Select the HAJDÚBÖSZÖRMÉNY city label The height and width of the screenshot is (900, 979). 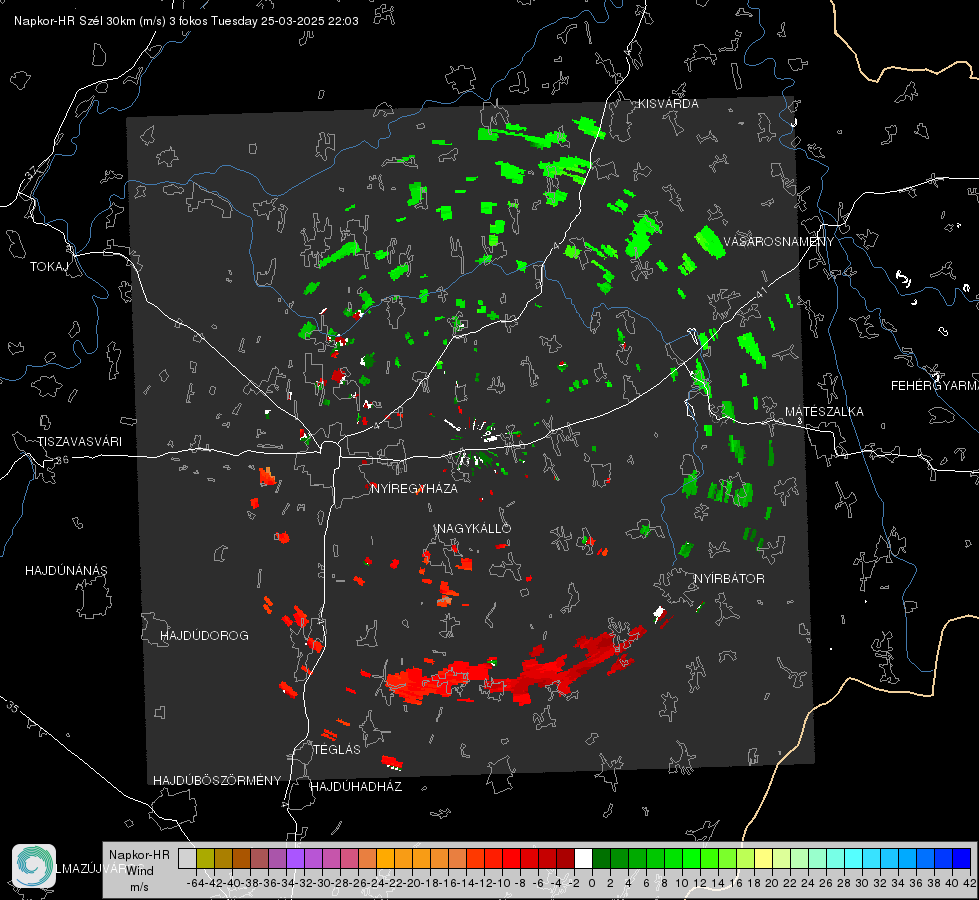(x=217, y=781)
